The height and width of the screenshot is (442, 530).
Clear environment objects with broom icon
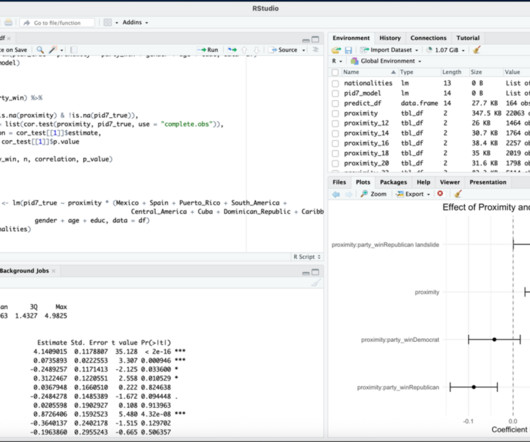477,50
